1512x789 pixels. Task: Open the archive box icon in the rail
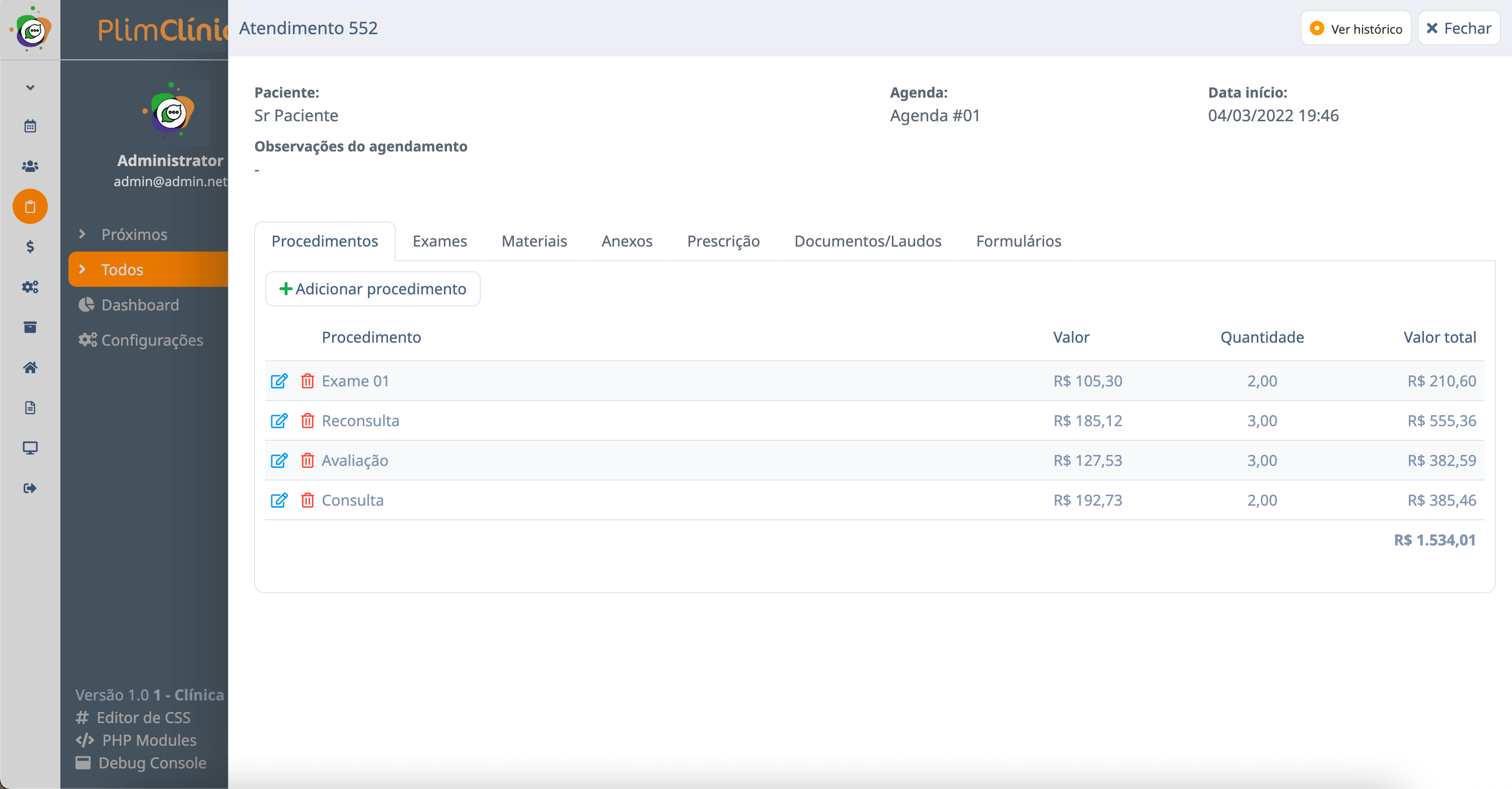pyautogui.click(x=30, y=328)
